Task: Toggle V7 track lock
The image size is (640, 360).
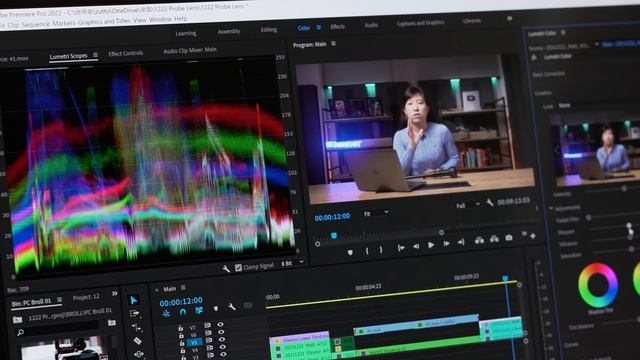Action: (x=180, y=328)
